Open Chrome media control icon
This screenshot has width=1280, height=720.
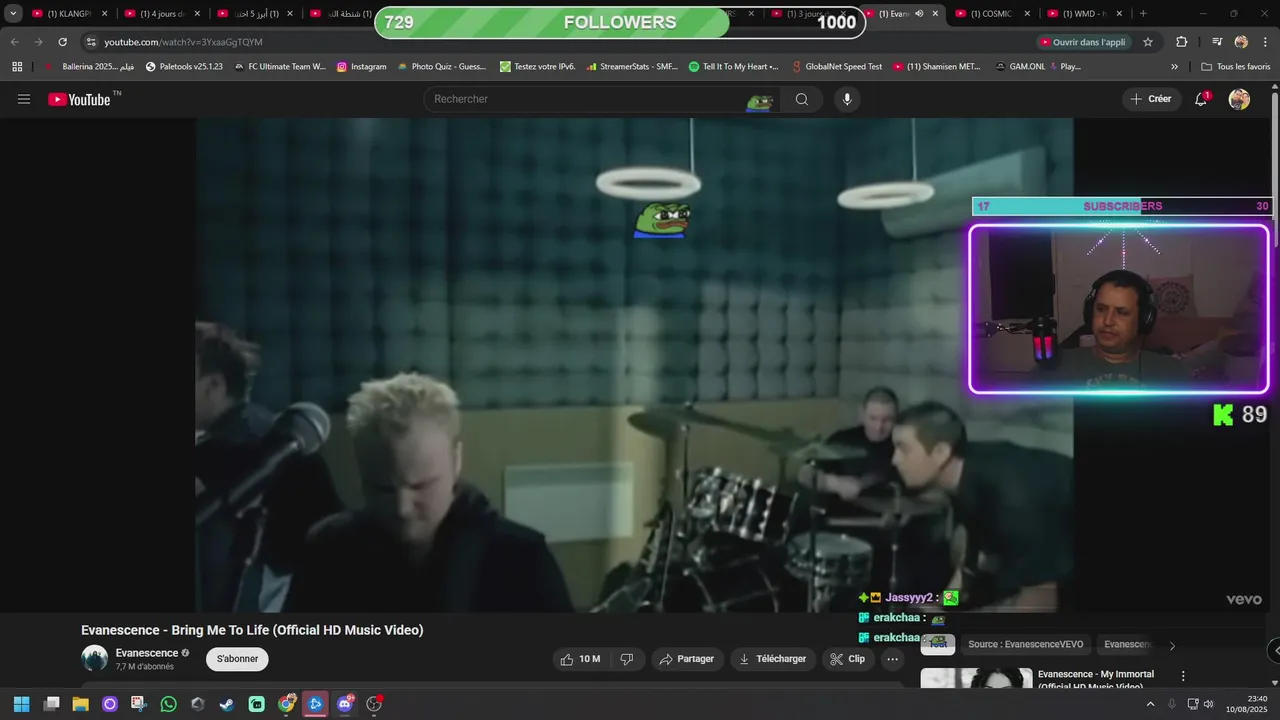tap(1217, 42)
